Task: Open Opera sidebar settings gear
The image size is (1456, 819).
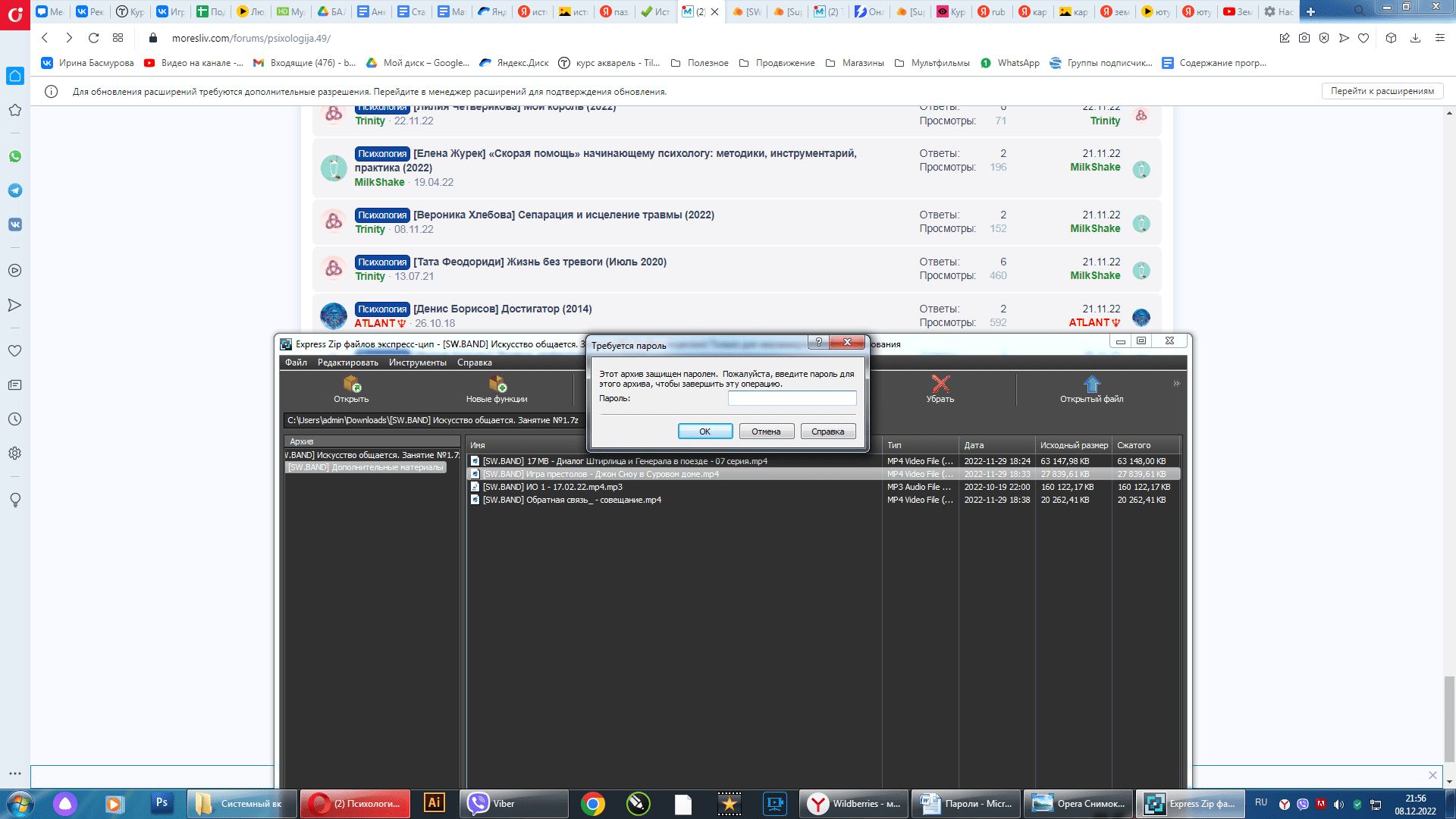Action: coord(15,453)
